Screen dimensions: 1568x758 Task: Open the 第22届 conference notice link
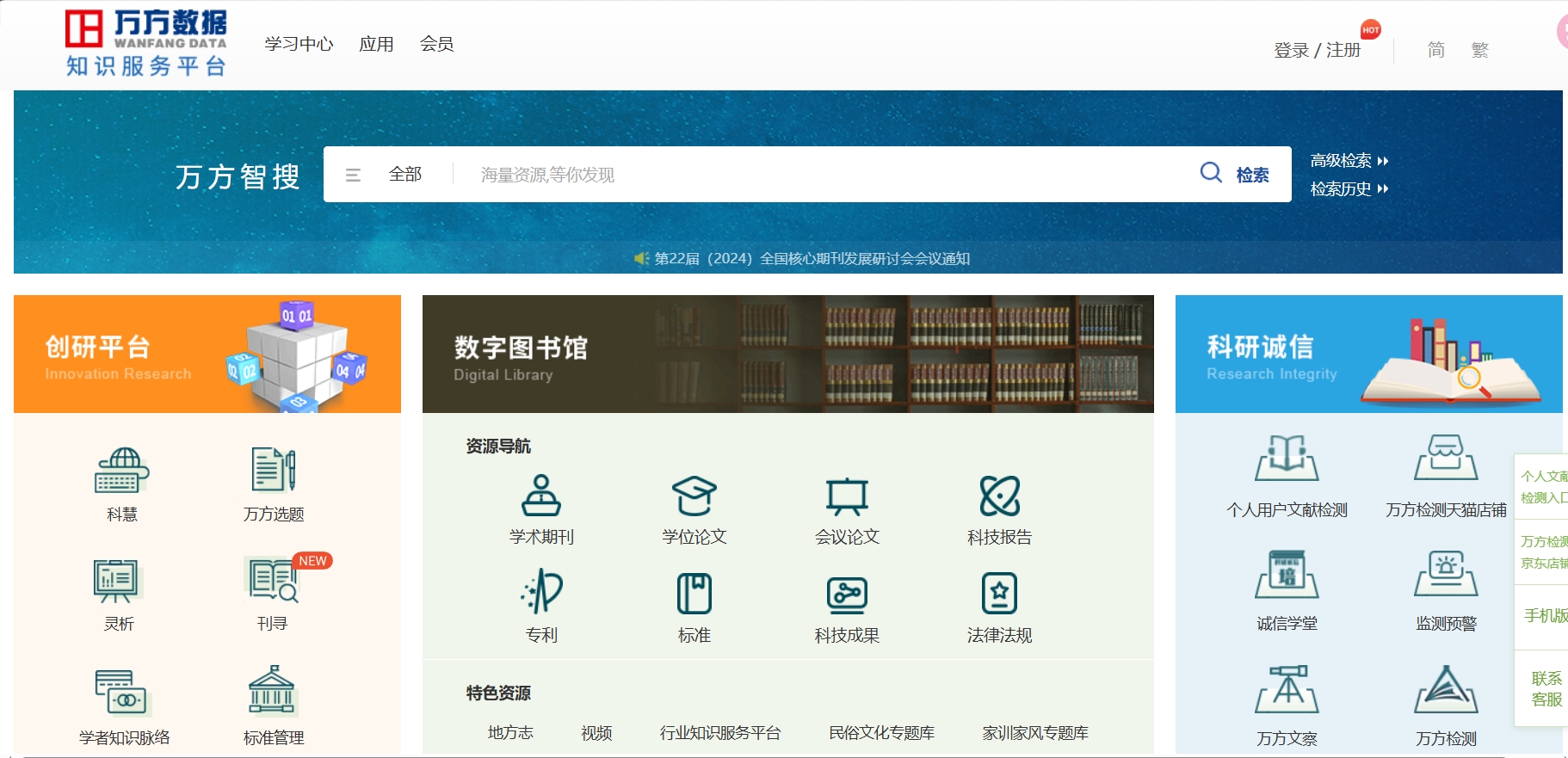812,258
